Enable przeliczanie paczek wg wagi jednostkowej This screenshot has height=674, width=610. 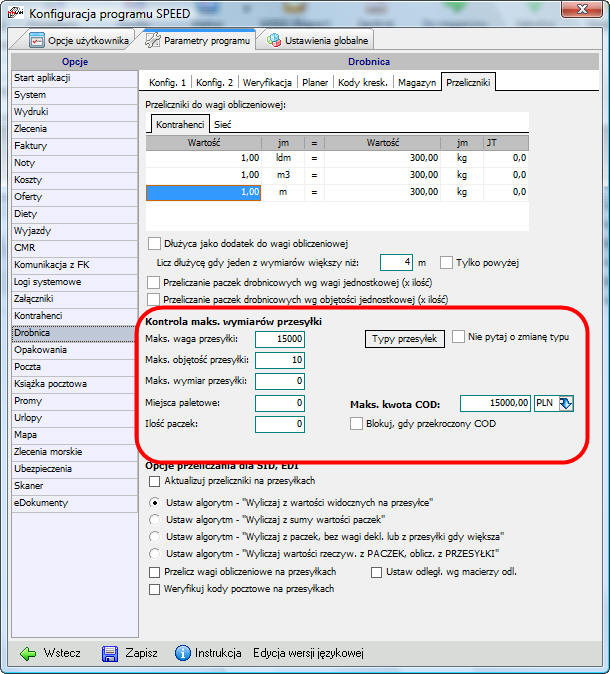[153, 283]
